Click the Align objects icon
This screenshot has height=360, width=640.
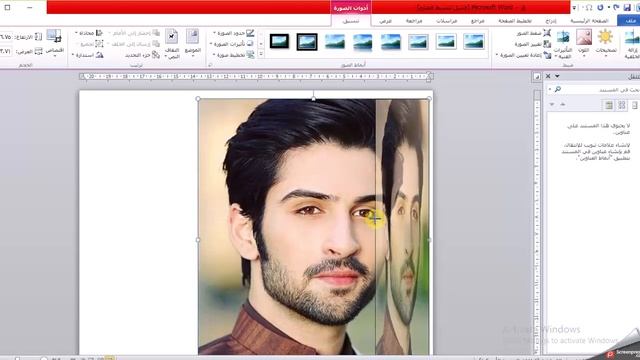(x=99, y=33)
